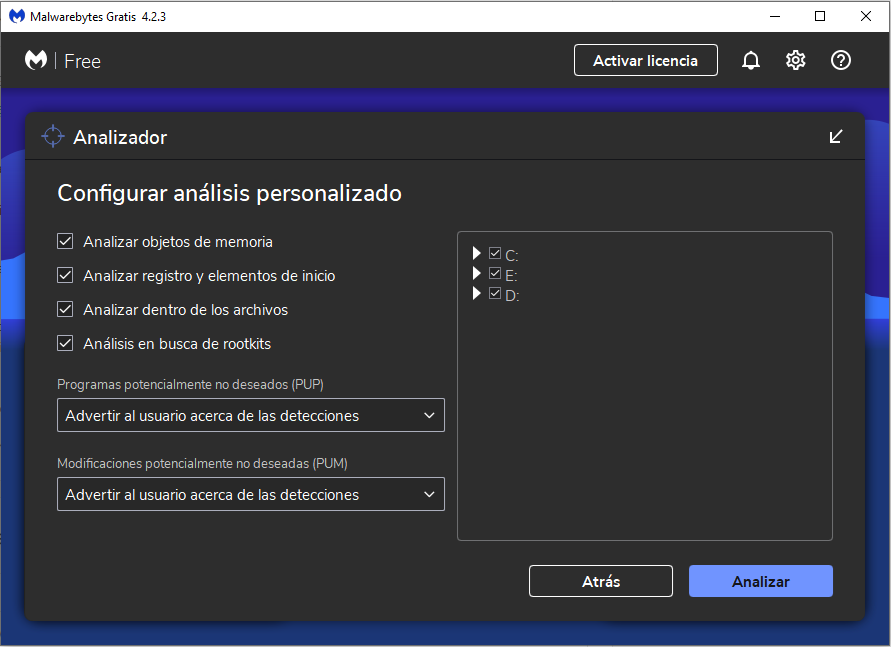The height and width of the screenshot is (647, 891).
Task: Click the Programas potencialmente no deseados (PUP) label
Action: click(190, 385)
